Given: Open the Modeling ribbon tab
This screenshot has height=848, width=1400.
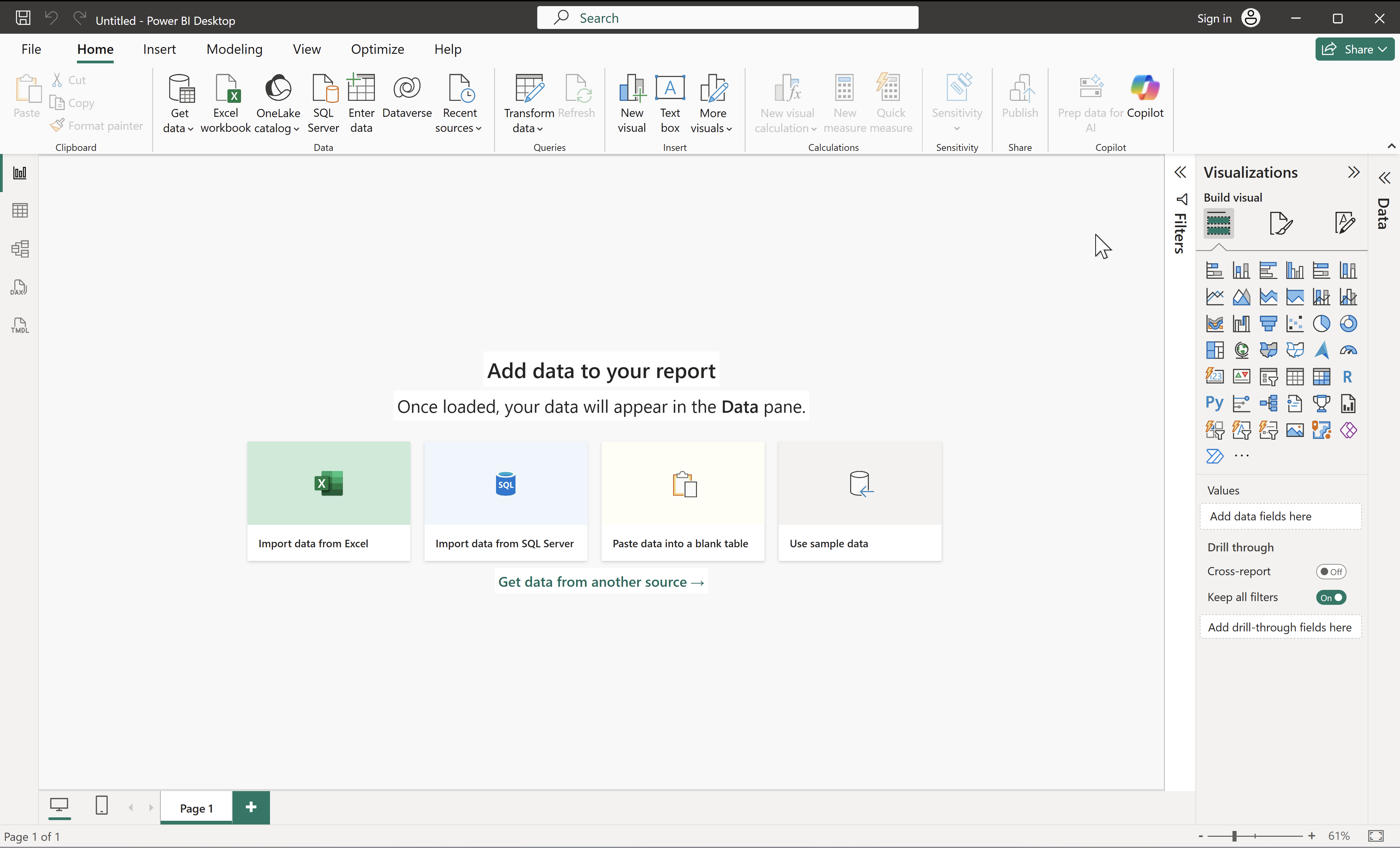Looking at the screenshot, I should click(235, 49).
